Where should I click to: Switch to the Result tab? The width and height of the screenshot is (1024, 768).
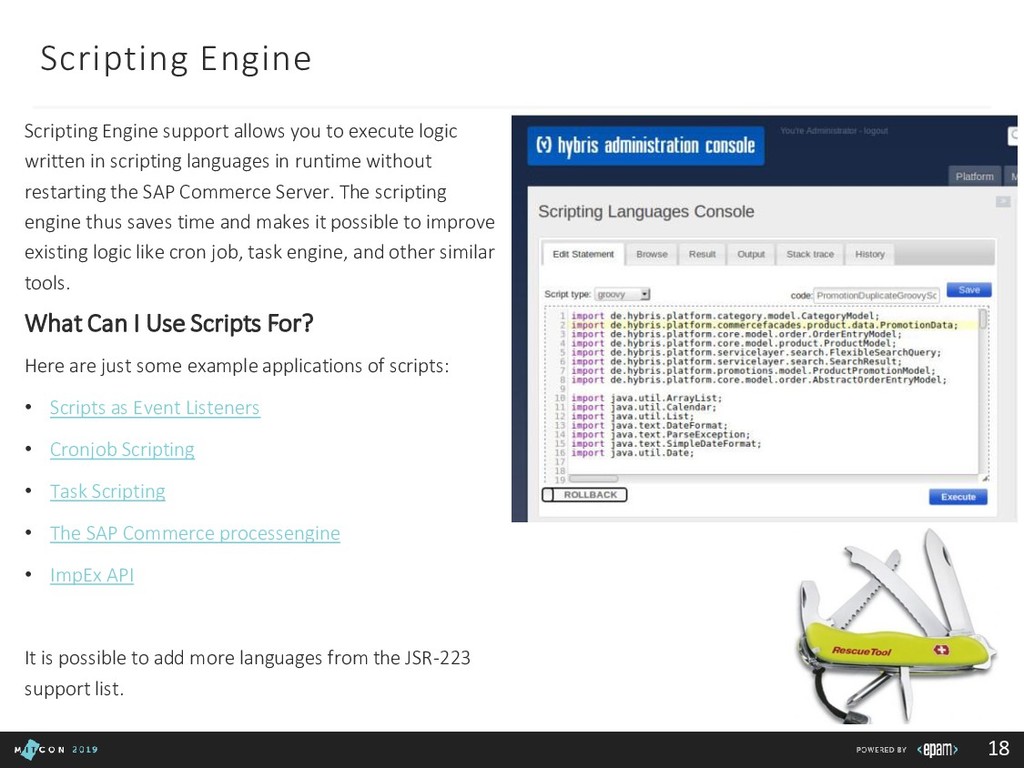point(702,254)
